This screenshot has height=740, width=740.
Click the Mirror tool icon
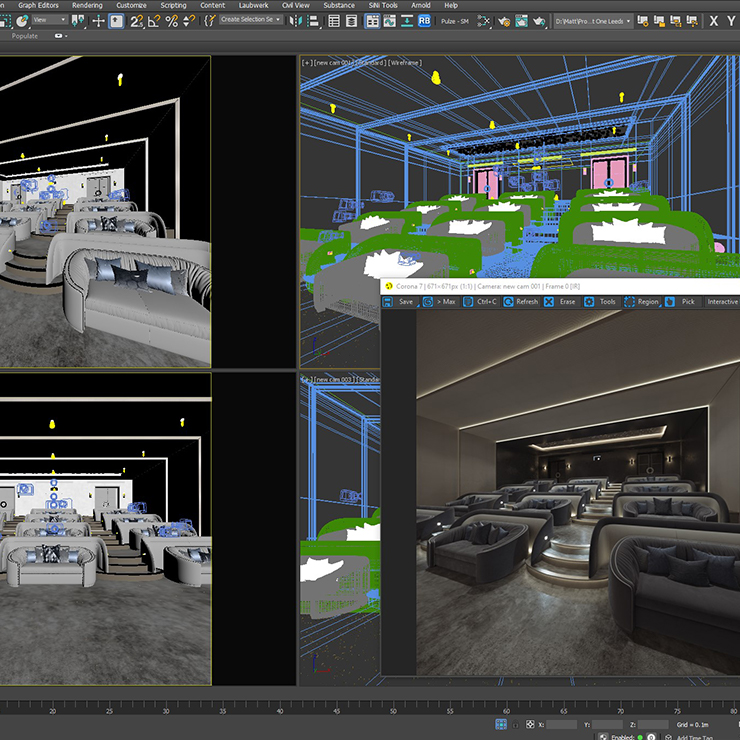tap(295, 21)
